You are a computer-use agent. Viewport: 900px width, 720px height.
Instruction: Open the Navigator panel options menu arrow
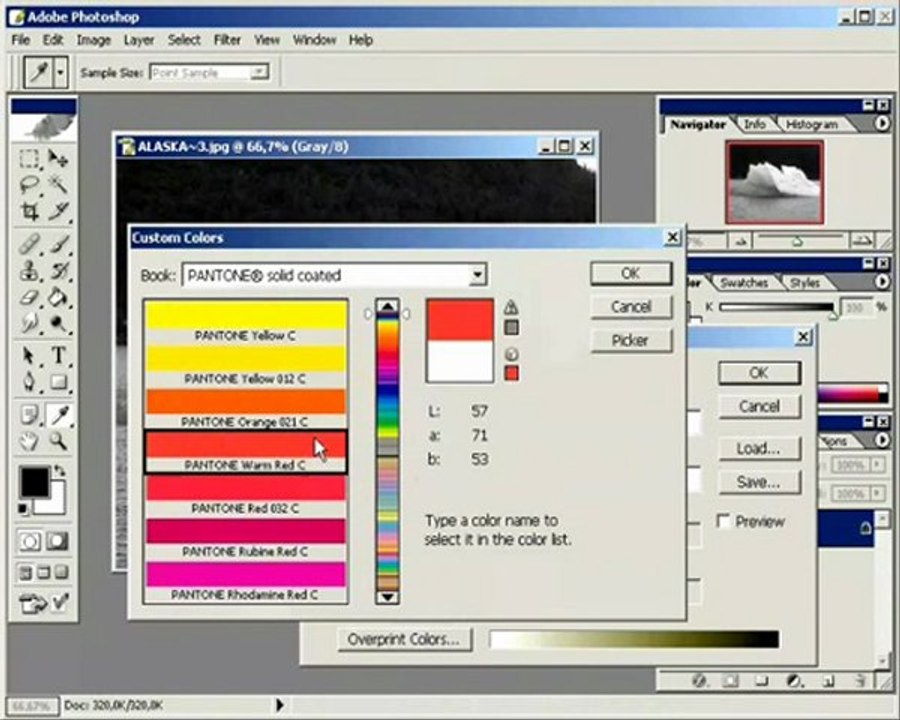(x=882, y=123)
